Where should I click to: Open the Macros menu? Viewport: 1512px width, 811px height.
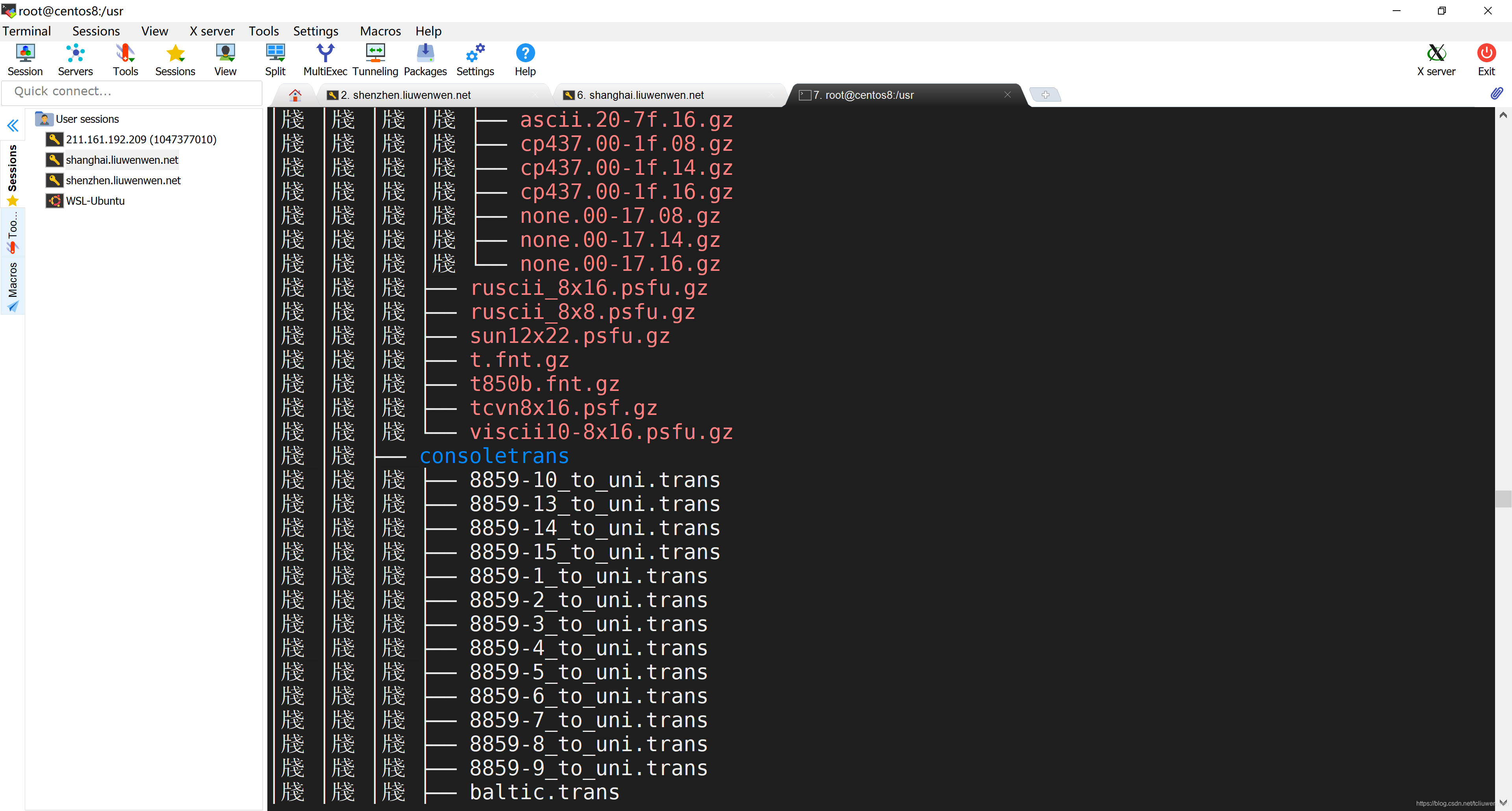380,31
